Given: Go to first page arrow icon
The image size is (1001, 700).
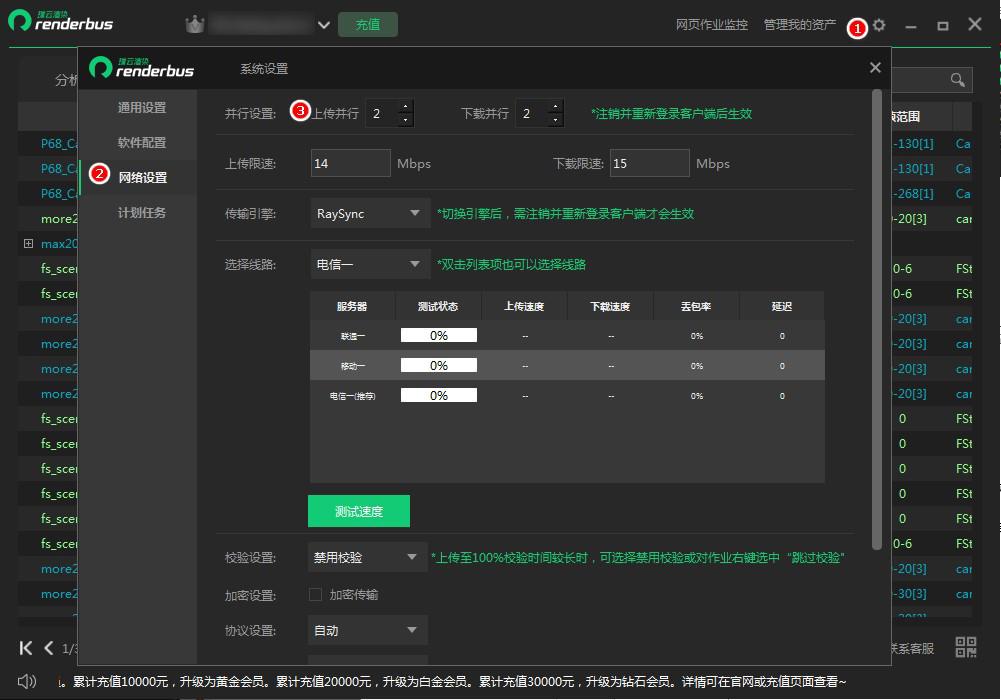Looking at the screenshot, I should [x=26, y=648].
